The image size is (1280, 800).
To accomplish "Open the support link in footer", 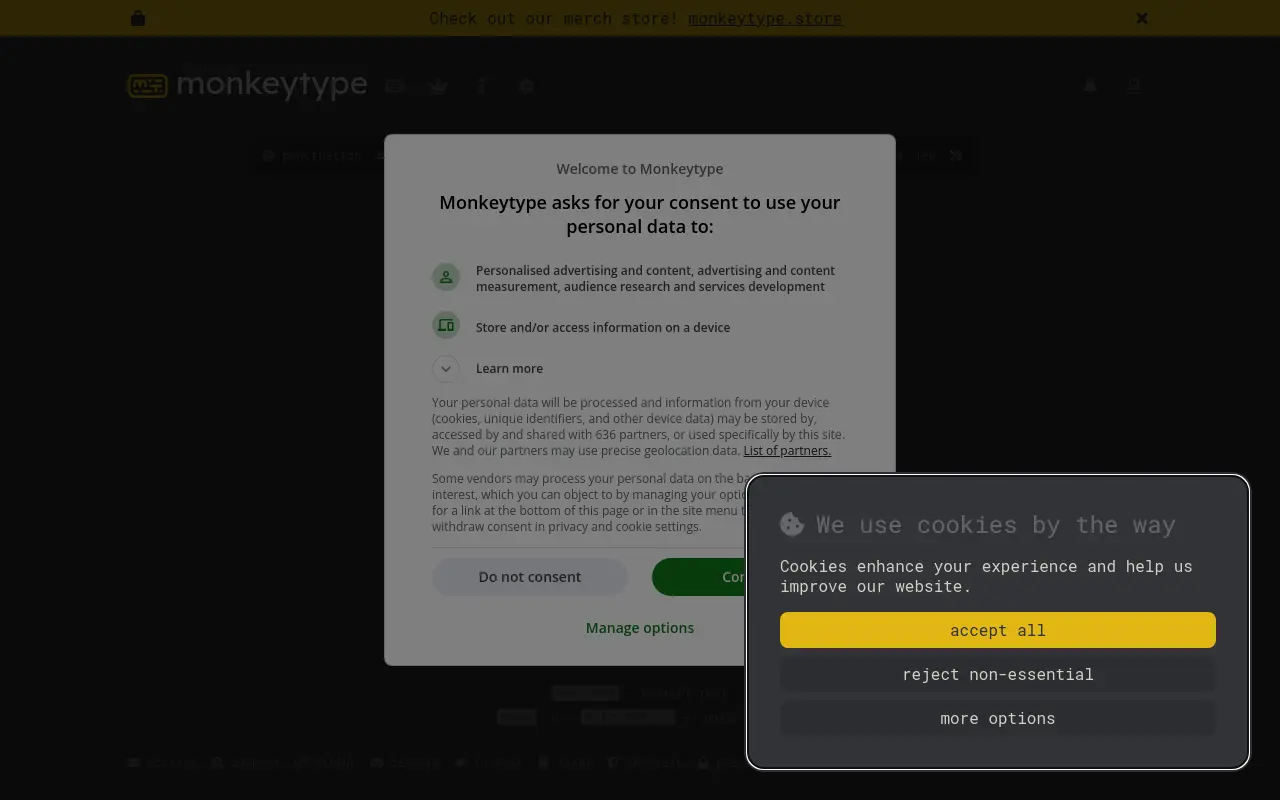I will [x=246, y=762].
